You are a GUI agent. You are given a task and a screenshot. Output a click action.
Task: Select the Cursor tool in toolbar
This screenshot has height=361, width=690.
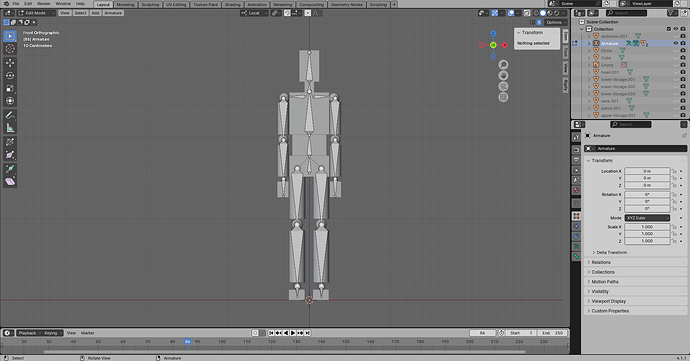point(10,48)
